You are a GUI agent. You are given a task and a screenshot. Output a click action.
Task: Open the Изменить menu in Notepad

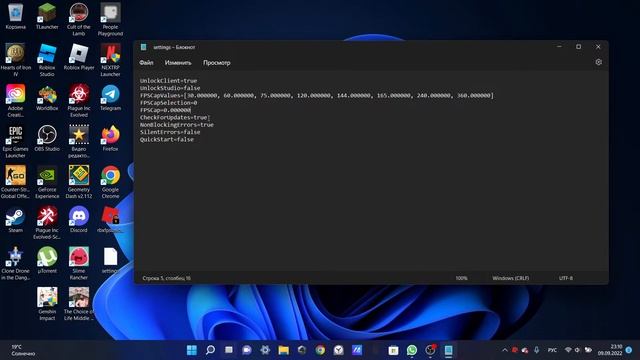coord(178,63)
